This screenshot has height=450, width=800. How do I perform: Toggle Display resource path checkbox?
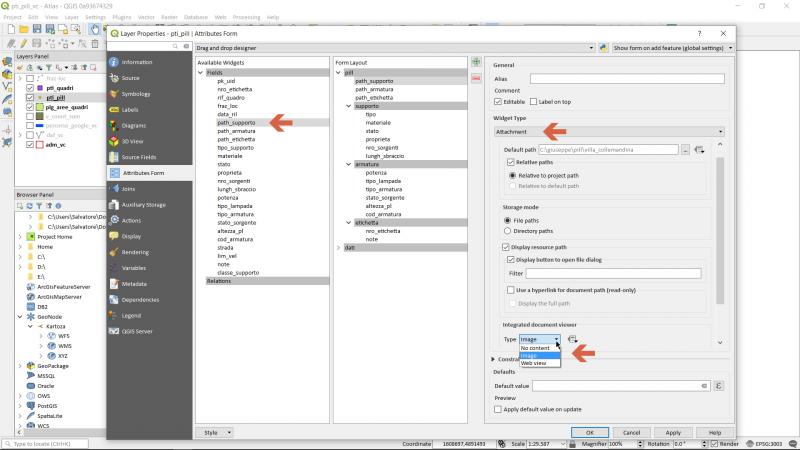click(x=506, y=247)
